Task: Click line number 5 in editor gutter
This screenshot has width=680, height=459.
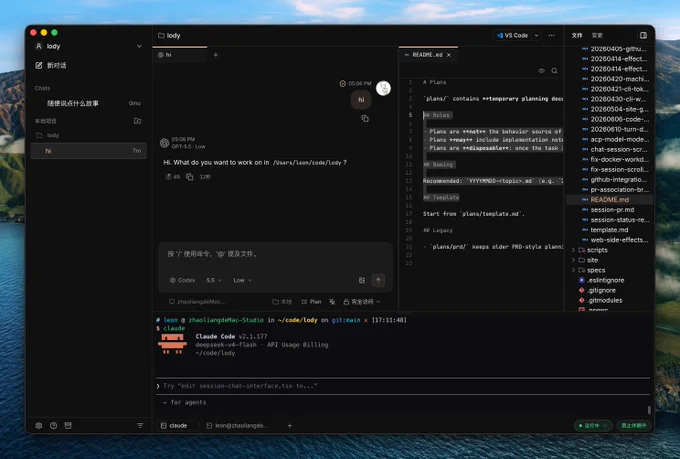Action: (x=410, y=115)
